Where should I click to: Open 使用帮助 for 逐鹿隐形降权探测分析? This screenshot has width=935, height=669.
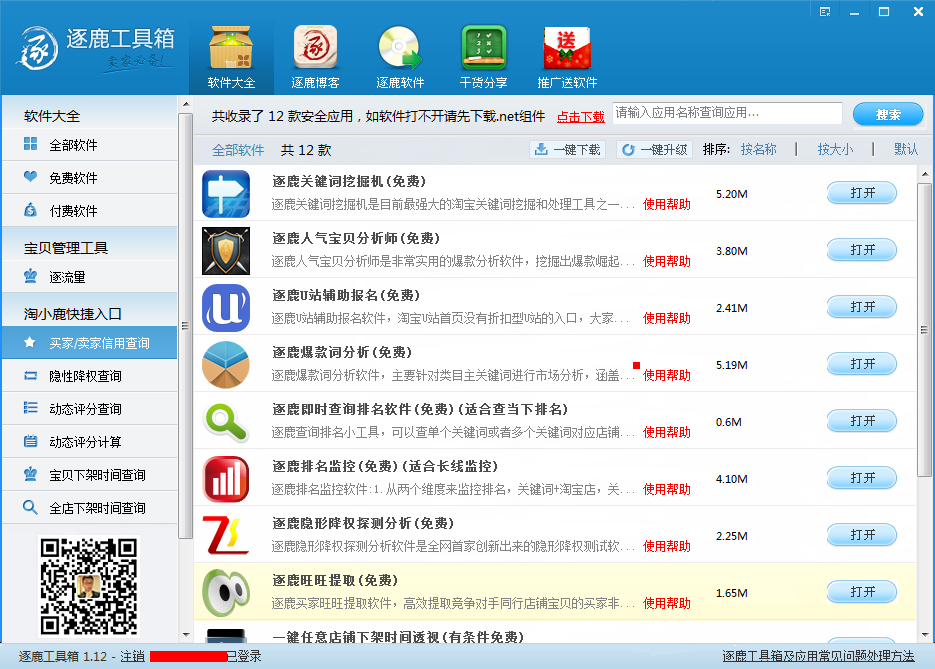click(667, 546)
